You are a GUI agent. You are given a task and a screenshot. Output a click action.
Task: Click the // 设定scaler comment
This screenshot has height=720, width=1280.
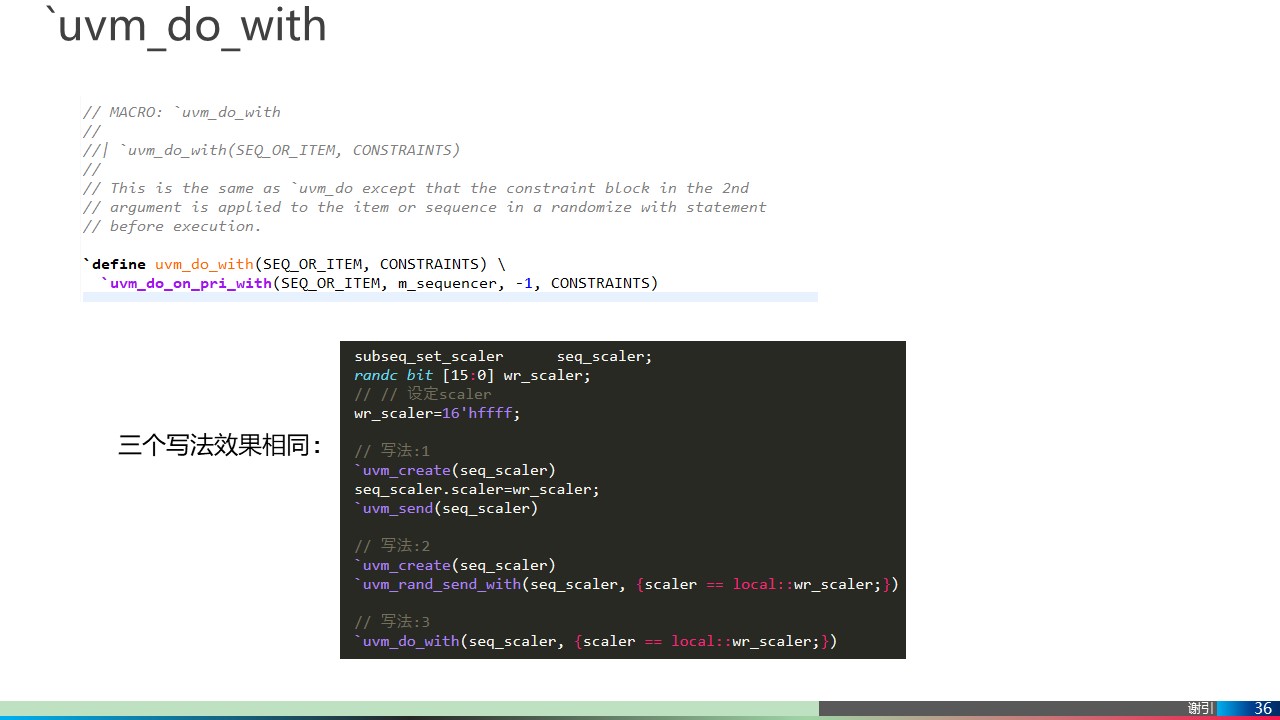[422, 394]
